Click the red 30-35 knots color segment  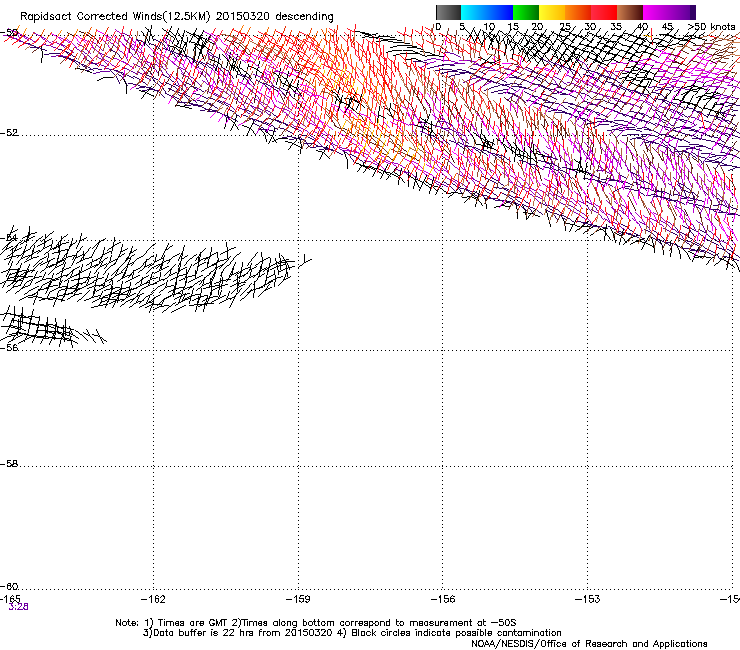(x=604, y=12)
